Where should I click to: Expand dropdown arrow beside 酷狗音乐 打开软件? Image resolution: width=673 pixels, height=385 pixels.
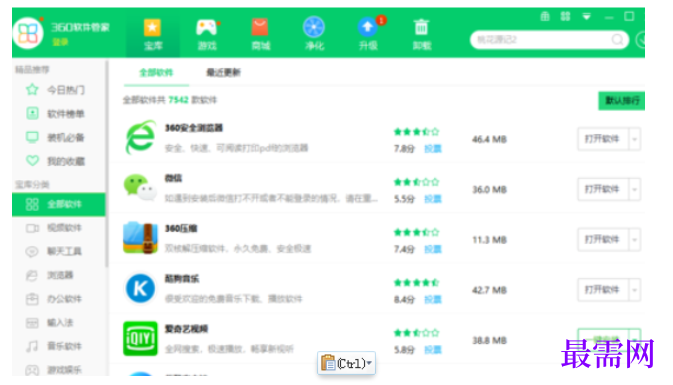[634, 290]
